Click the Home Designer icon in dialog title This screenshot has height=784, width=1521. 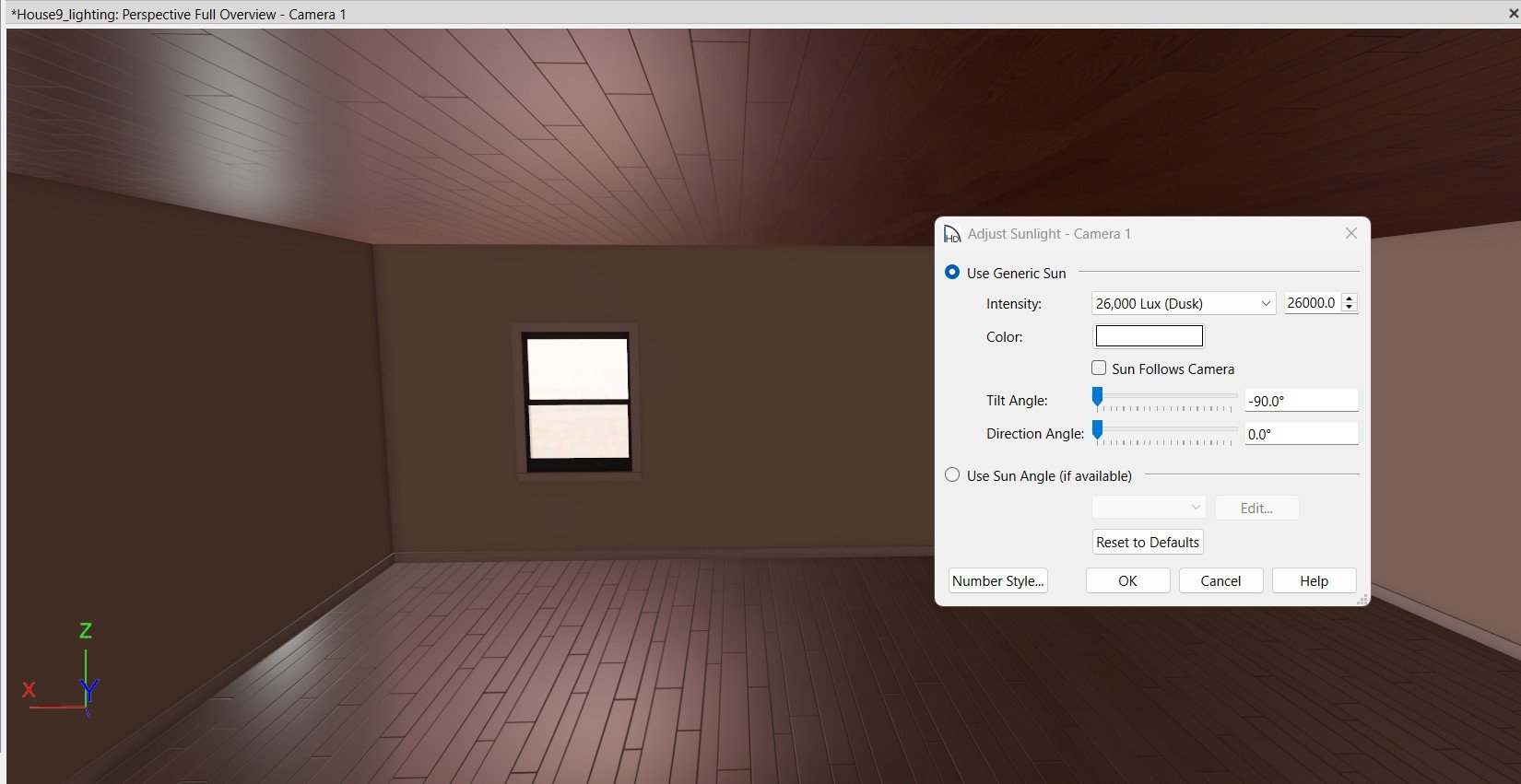952,235
